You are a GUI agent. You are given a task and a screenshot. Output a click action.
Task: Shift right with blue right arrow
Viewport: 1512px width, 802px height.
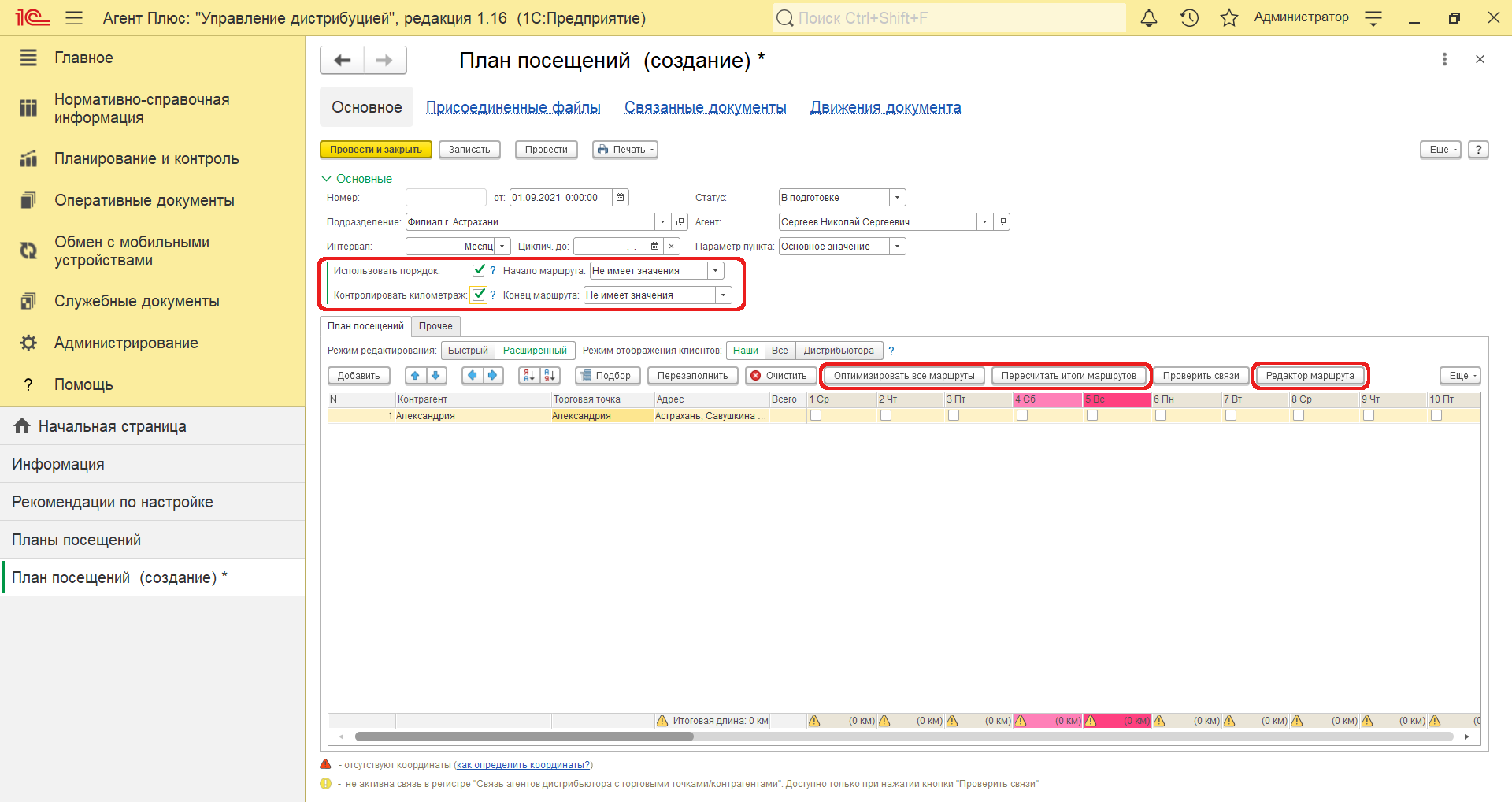tap(493, 376)
